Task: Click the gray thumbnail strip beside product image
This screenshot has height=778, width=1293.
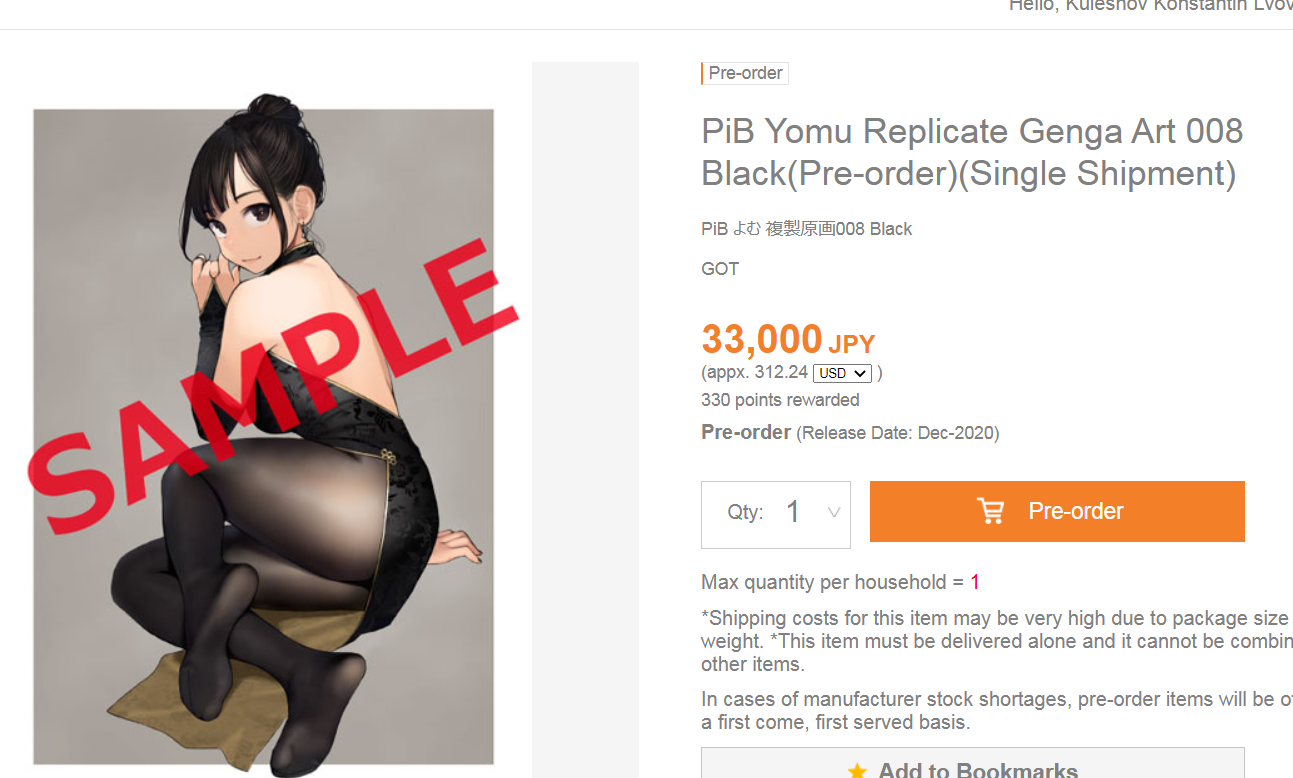Action: 585,420
